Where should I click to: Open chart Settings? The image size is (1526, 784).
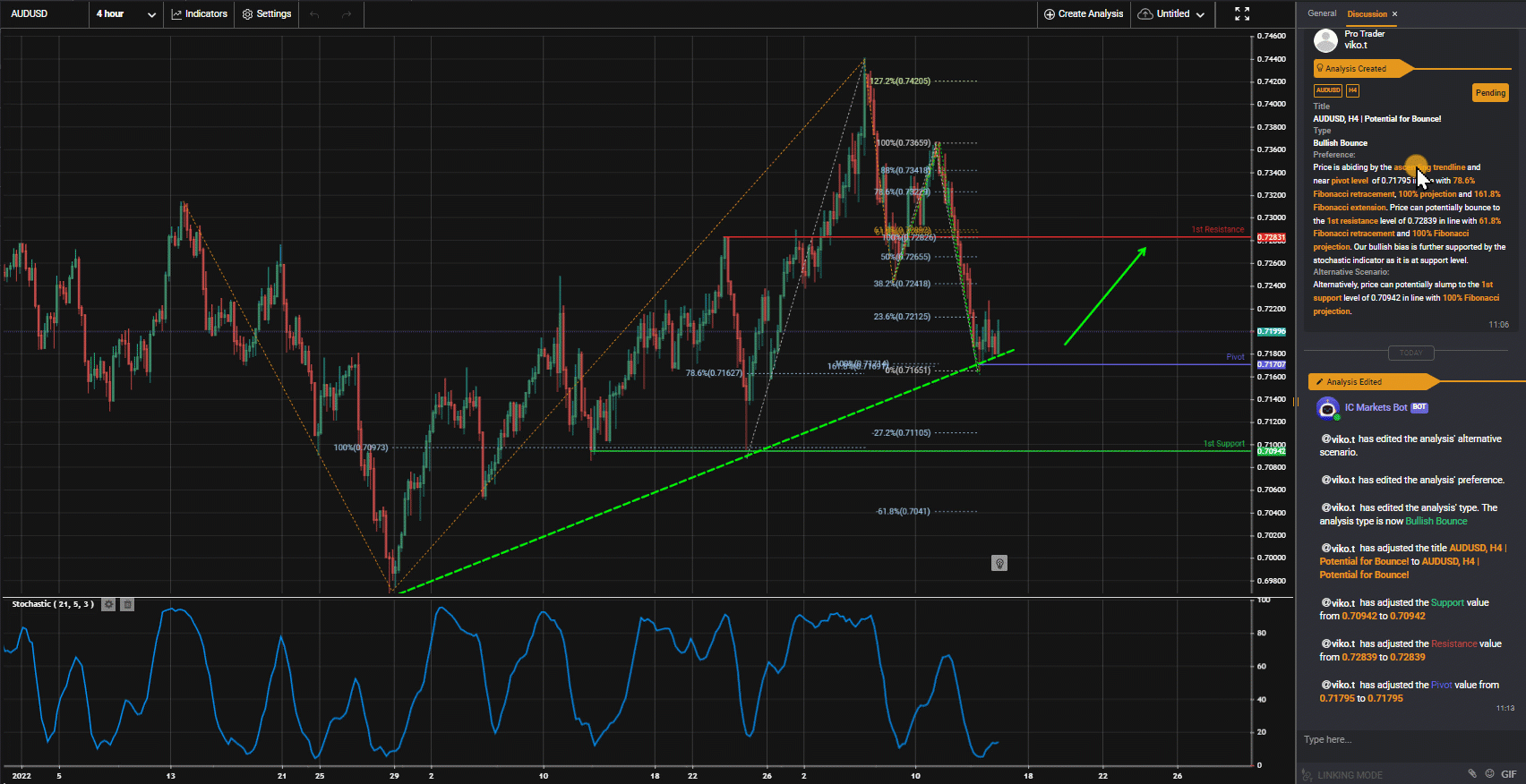point(267,13)
